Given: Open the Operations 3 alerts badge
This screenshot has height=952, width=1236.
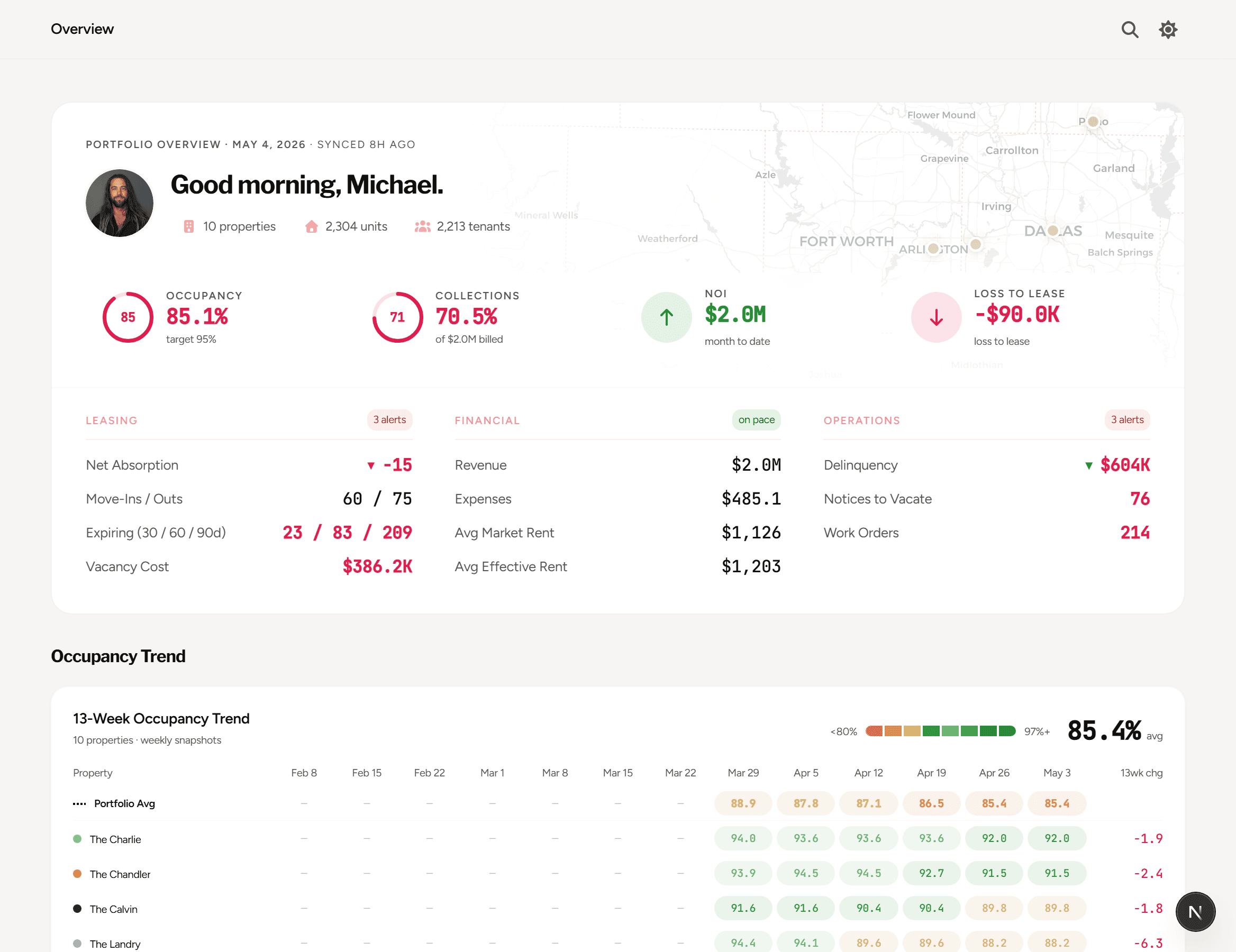Looking at the screenshot, I should [1127, 420].
